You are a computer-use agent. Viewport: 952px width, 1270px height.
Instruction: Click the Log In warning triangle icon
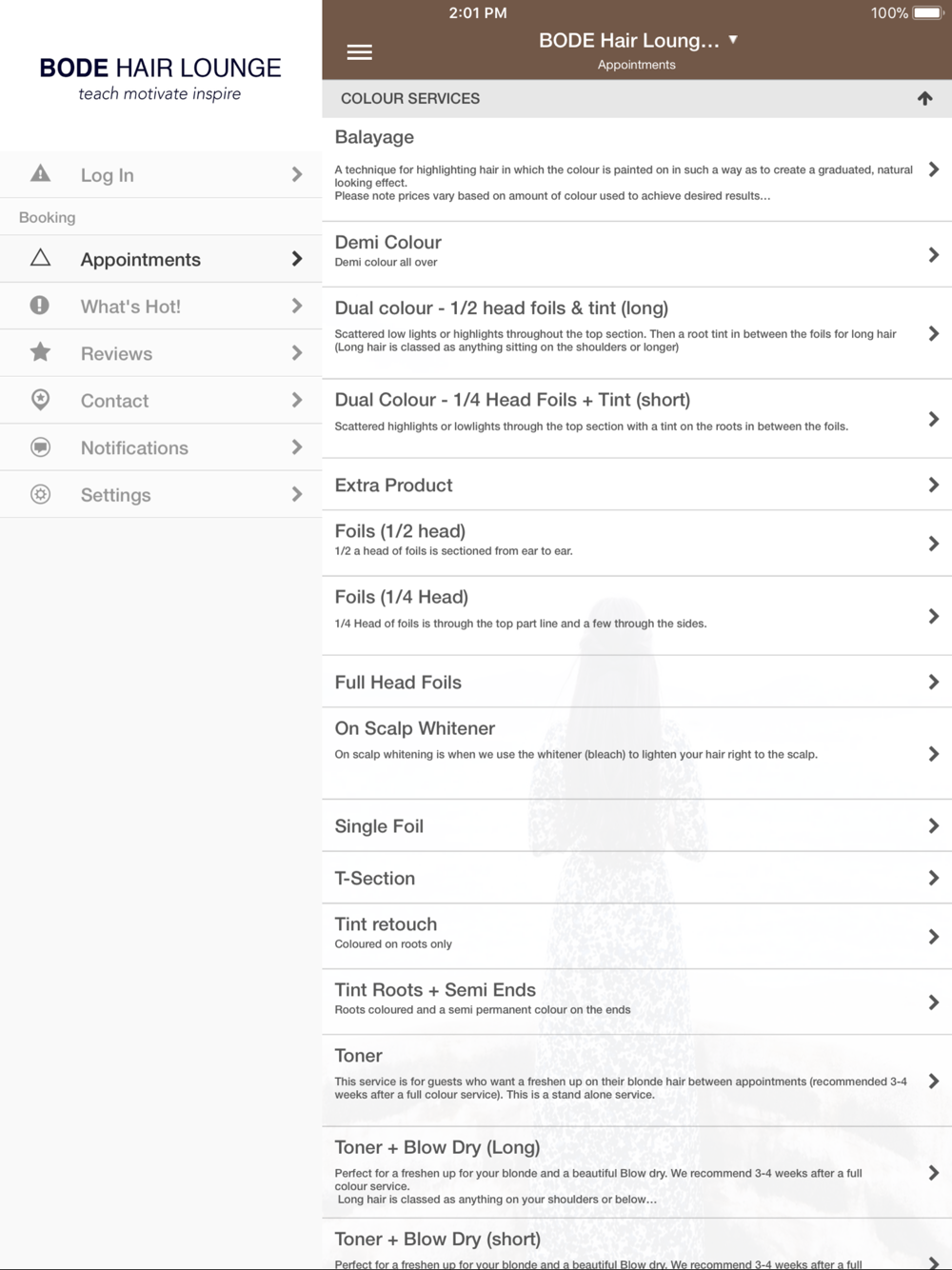(x=40, y=173)
